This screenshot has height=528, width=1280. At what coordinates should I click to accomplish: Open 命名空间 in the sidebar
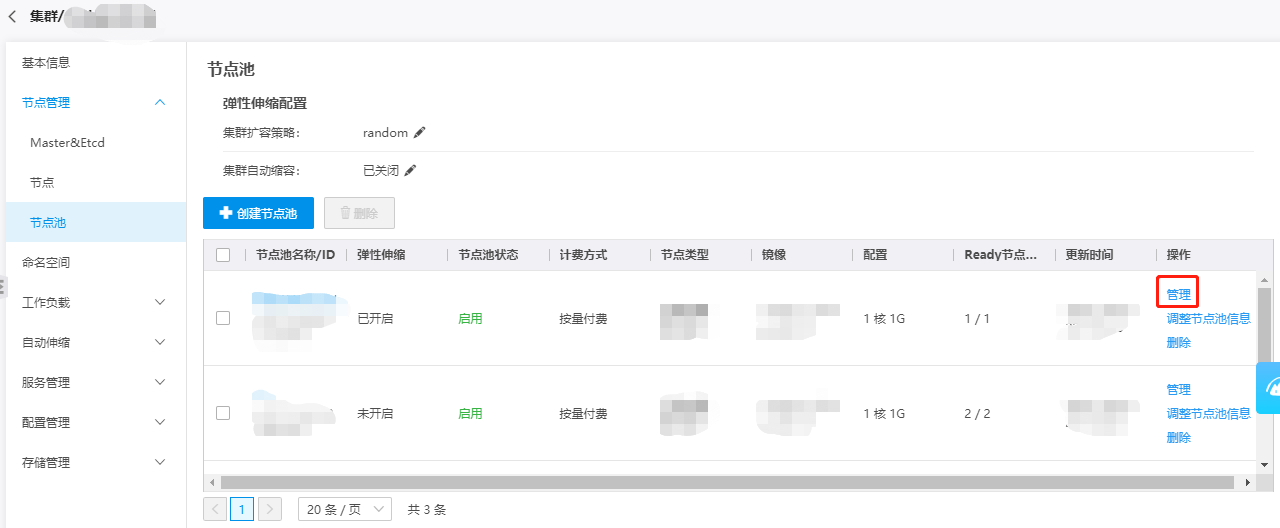[x=46, y=262]
